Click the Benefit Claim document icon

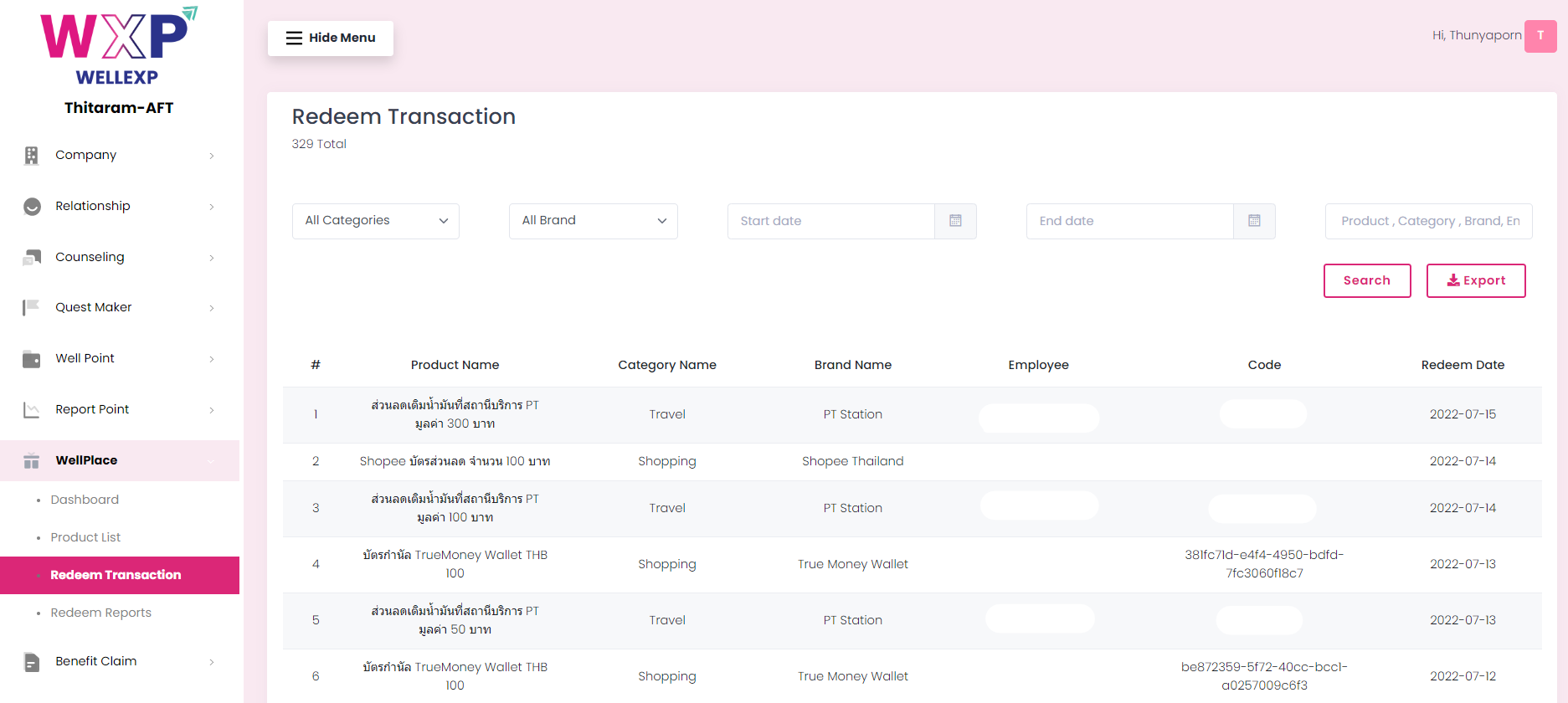[x=32, y=662]
